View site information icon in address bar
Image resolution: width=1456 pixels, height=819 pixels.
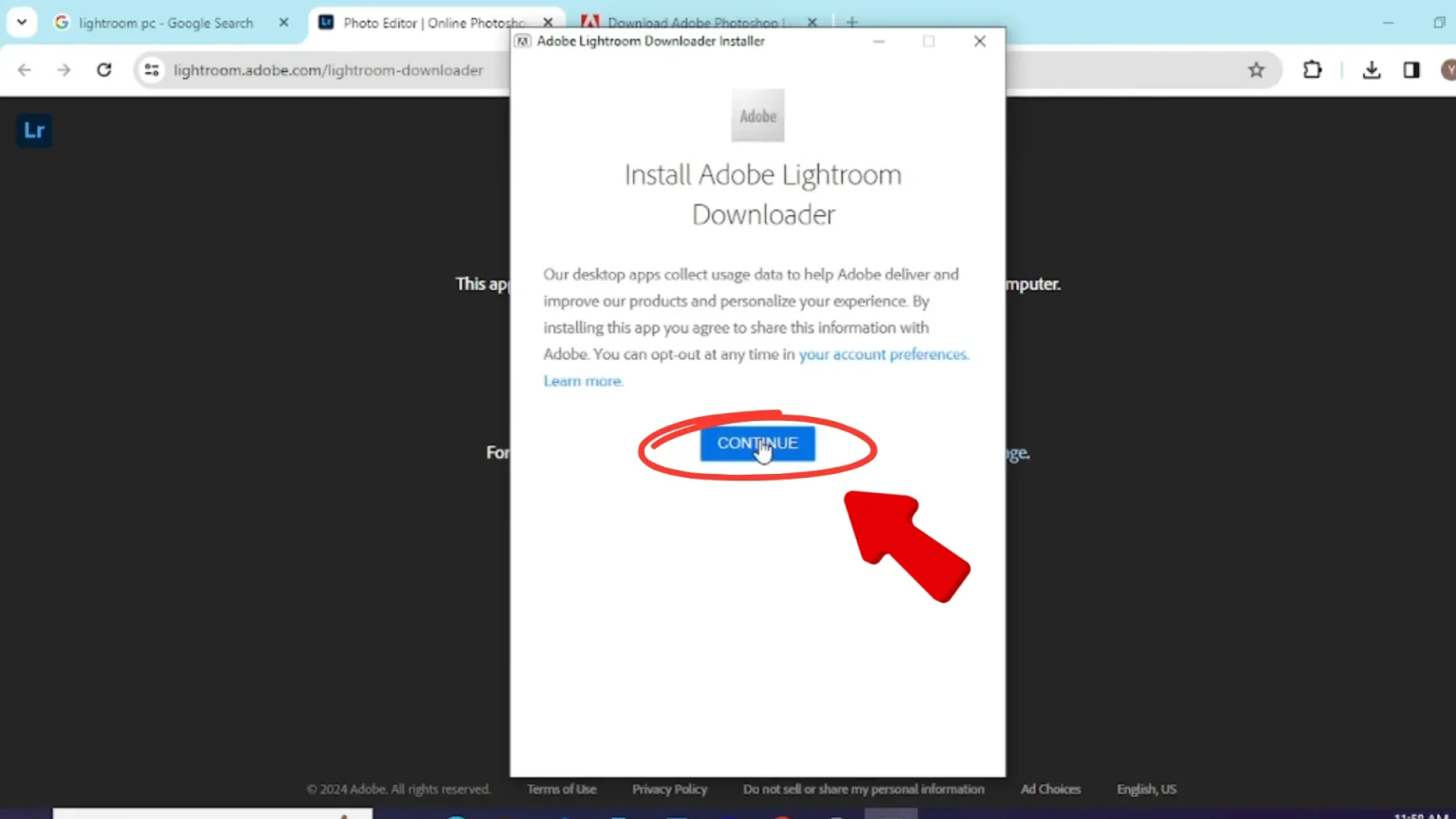pyautogui.click(x=152, y=70)
